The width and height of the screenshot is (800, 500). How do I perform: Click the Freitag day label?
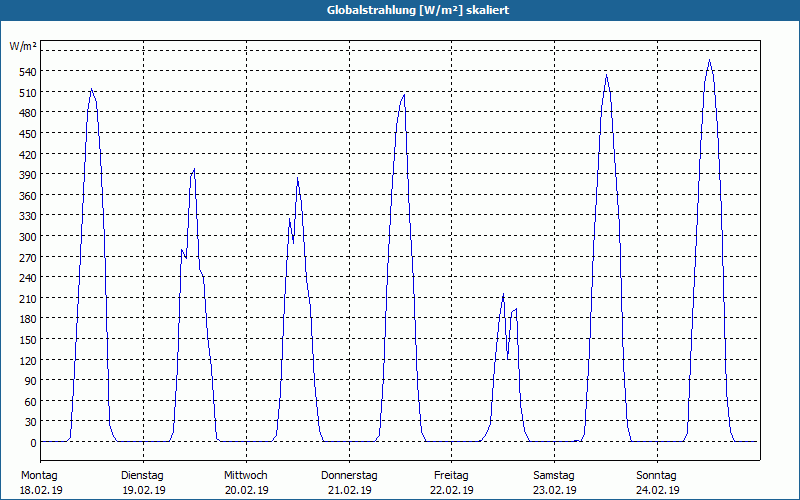point(451,476)
